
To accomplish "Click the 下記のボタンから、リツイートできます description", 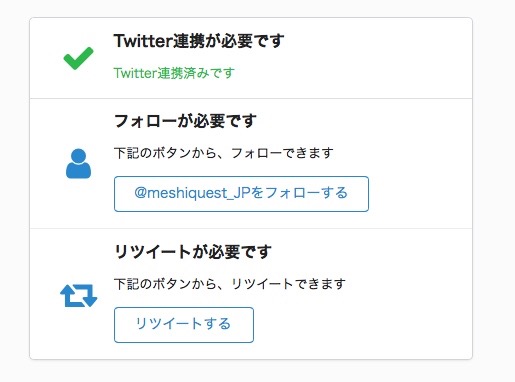I will point(230,284).
